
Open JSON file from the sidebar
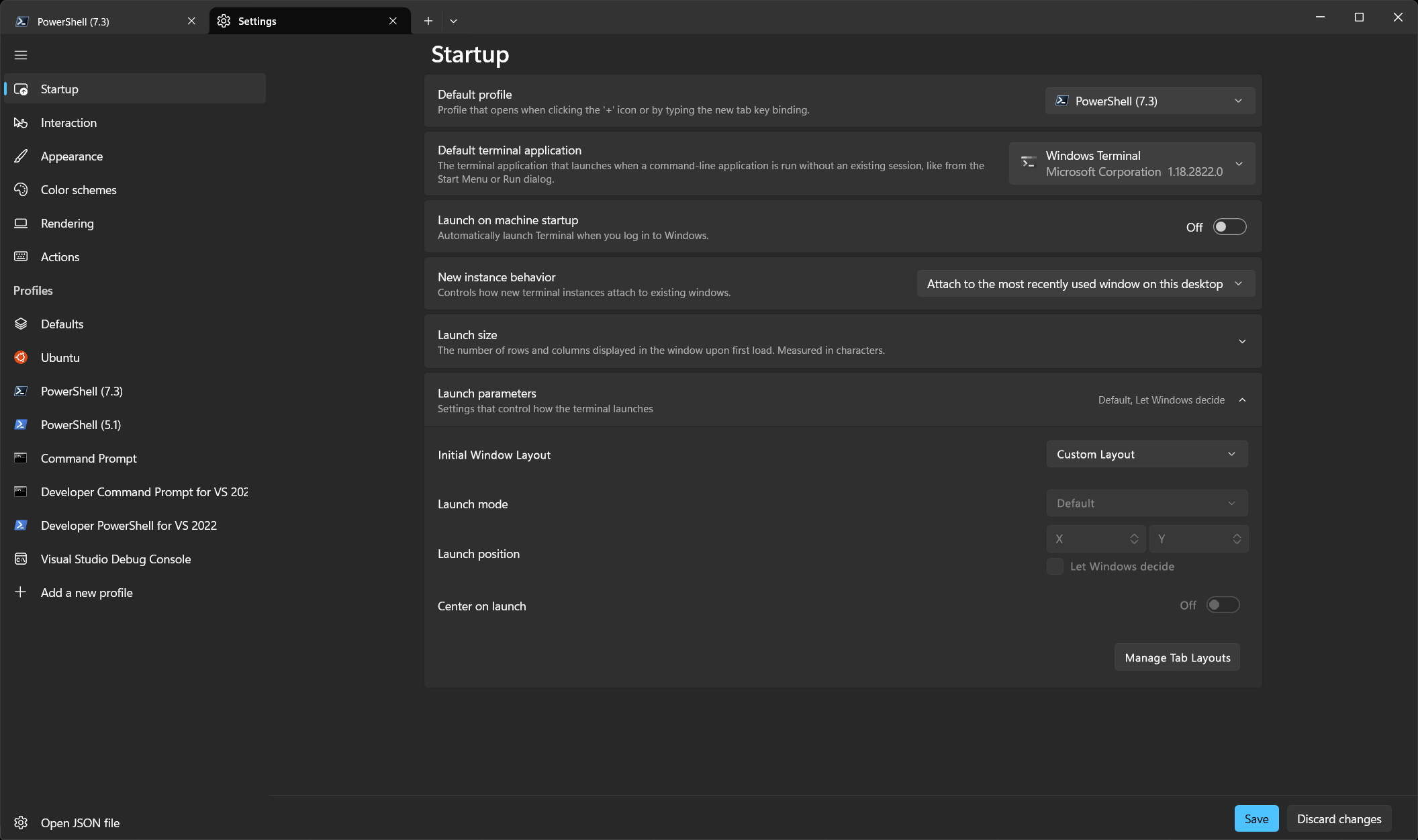pos(80,823)
